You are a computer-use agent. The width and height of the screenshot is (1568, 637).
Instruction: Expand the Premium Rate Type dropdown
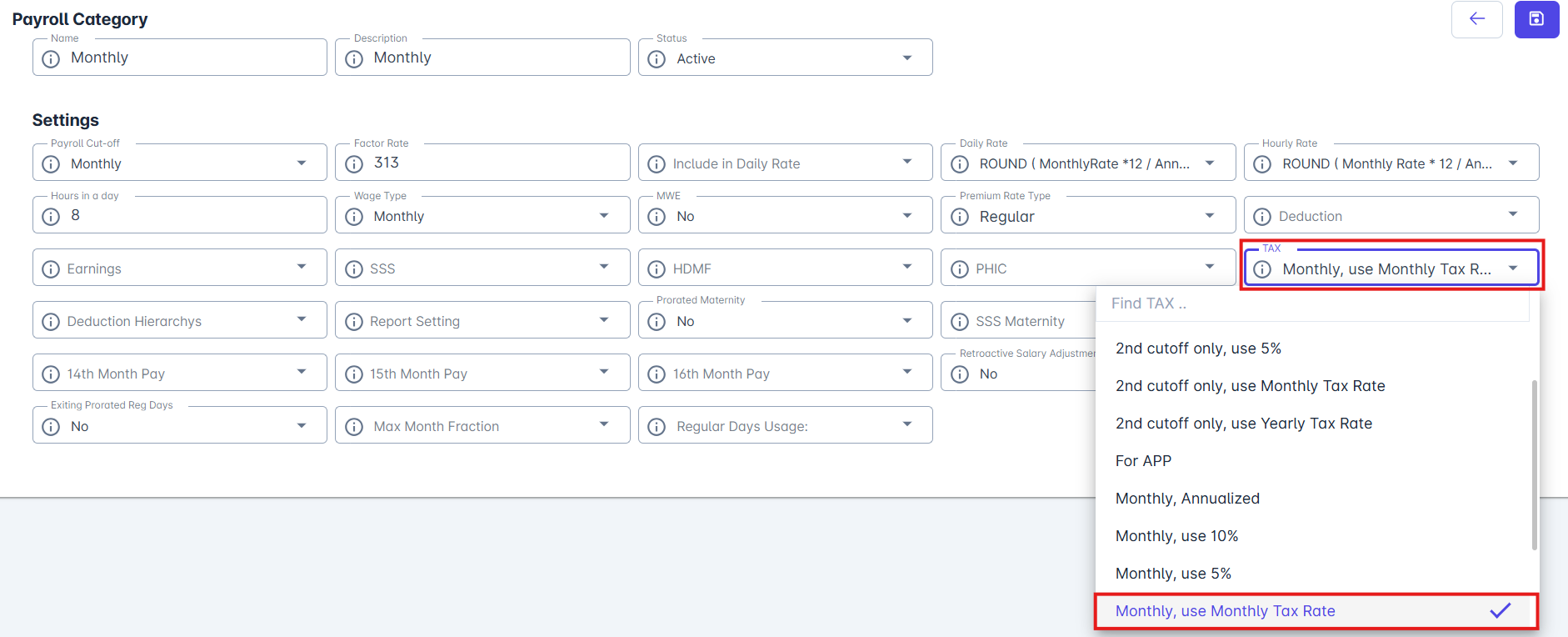pyautogui.click(x=1209, y=216)
